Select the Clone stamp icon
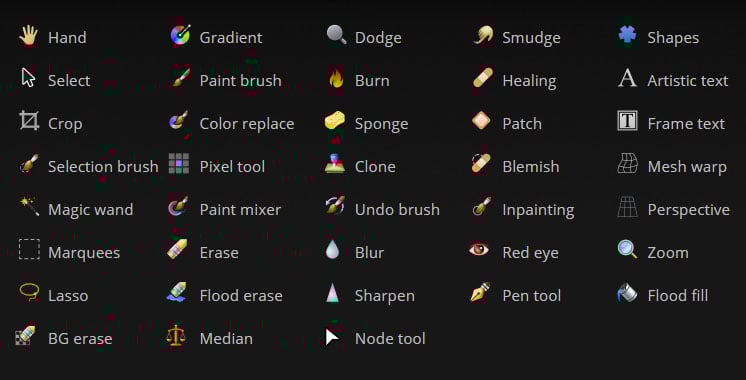Viewport: 746px width, 380px height. [x=335, y=164]
